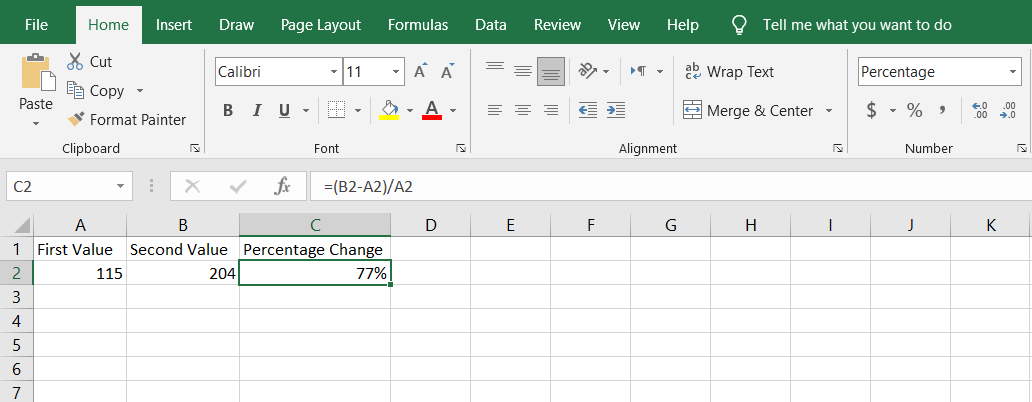Screen dimensions: 1032x402
Task: Toggle Bold formatting
Action: (x=228, y=110)
